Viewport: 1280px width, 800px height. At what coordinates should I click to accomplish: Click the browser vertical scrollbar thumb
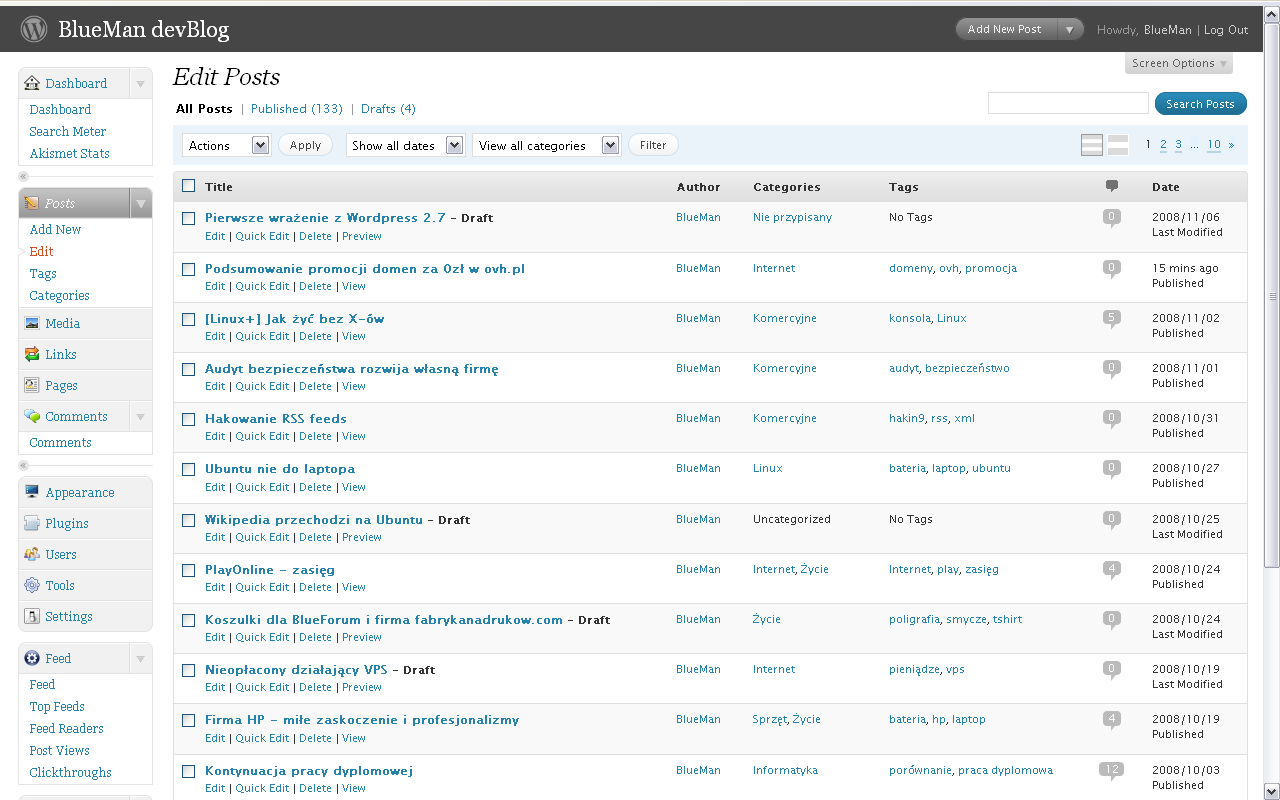[x=1272, y=295]
